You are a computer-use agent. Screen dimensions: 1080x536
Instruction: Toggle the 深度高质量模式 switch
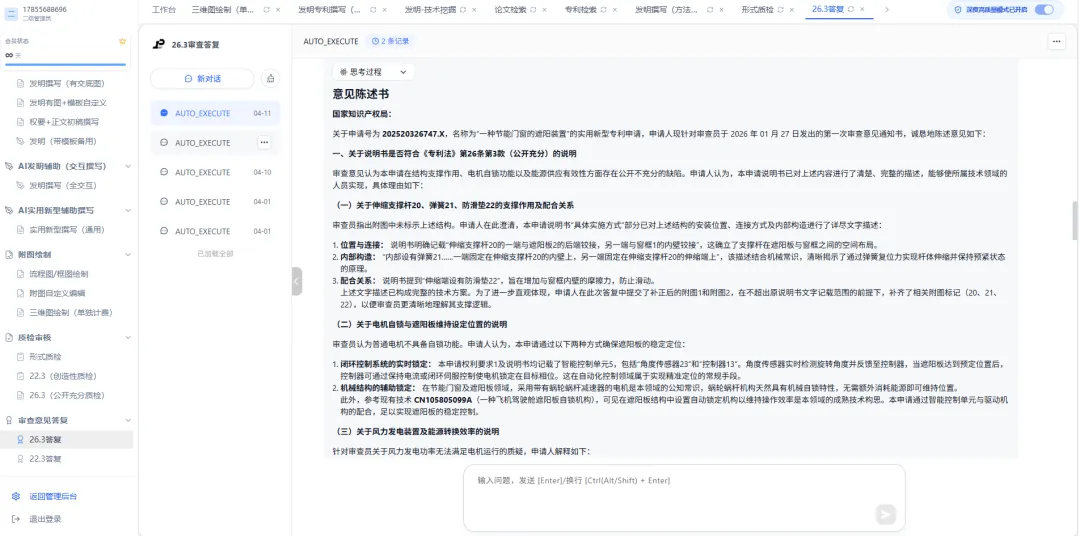point(1043,10)
